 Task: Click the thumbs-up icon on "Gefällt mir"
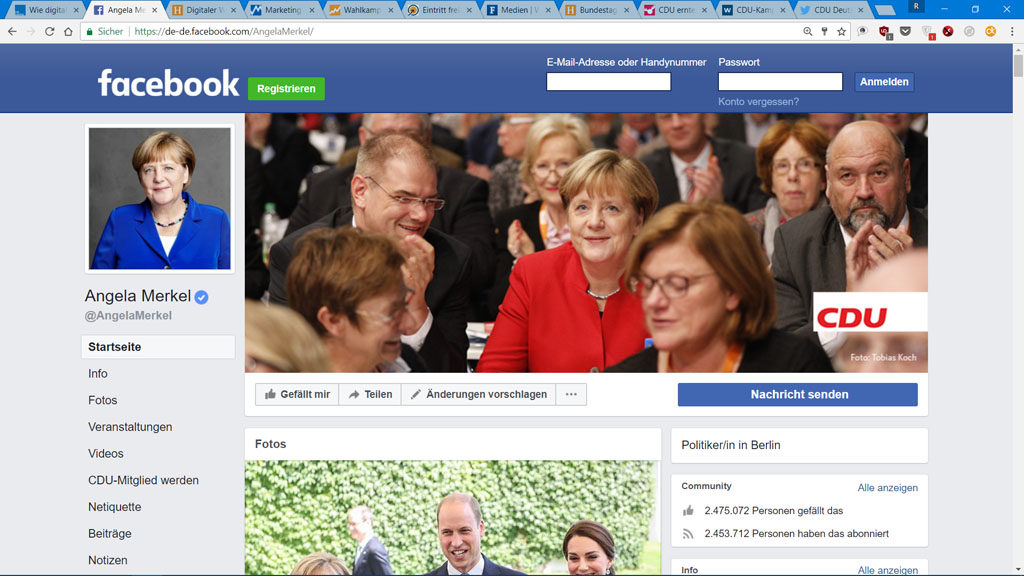pyautogui.click(x=270, y=394)
